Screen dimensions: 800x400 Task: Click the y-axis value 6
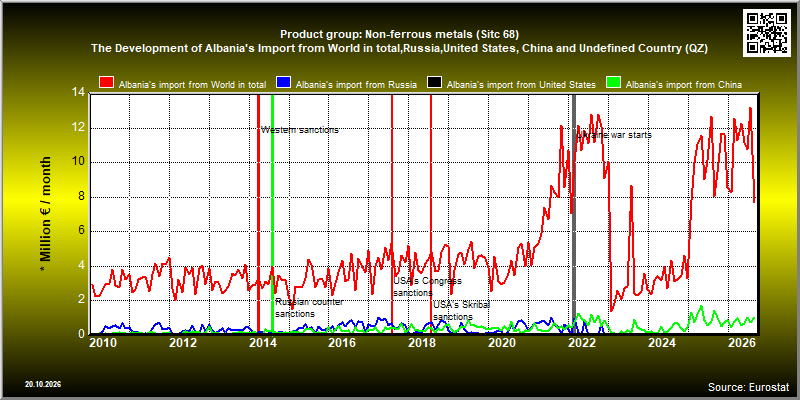[x=82, y=231]
